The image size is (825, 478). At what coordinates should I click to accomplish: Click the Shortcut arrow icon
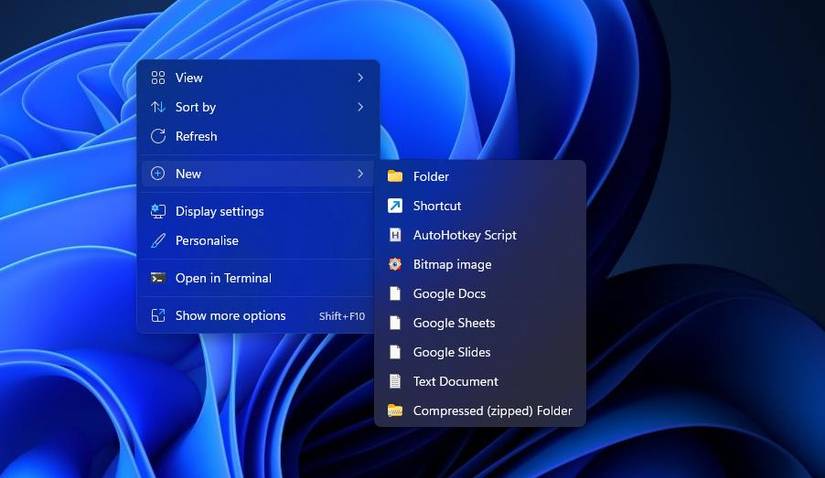click(395, 206)
